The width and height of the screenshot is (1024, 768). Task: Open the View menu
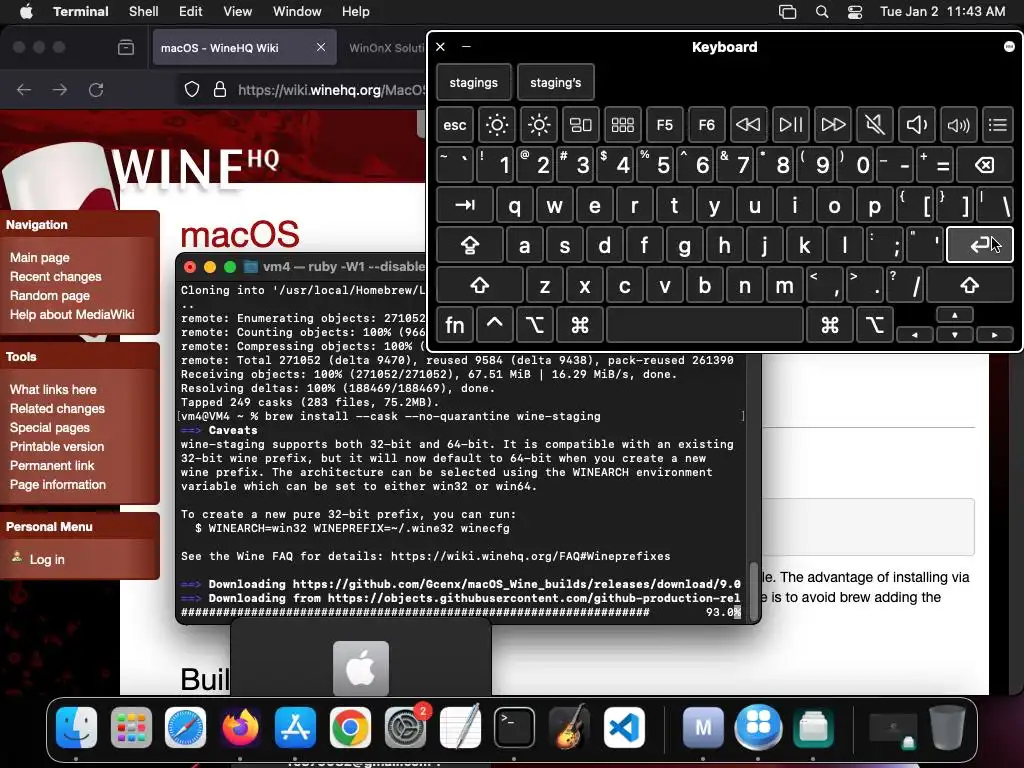click(237, 11)
